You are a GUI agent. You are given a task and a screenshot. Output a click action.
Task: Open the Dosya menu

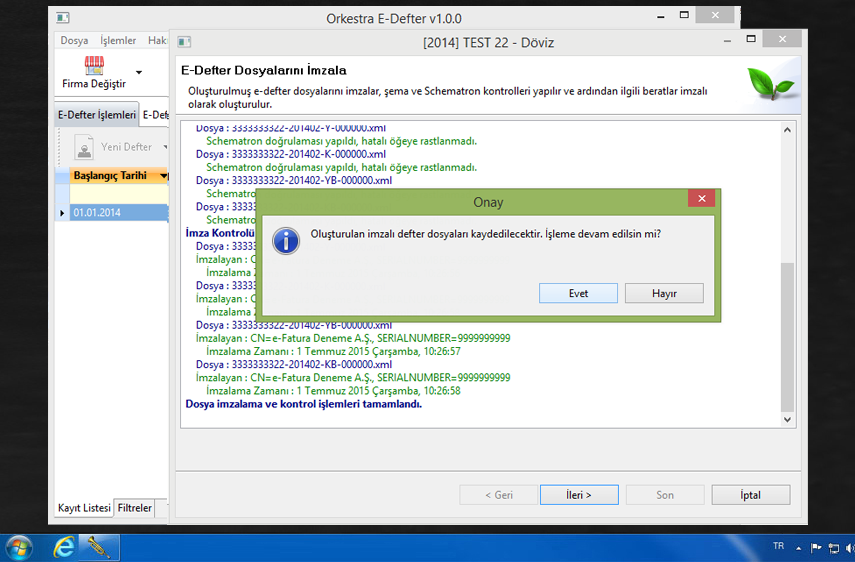click(74, 41)
